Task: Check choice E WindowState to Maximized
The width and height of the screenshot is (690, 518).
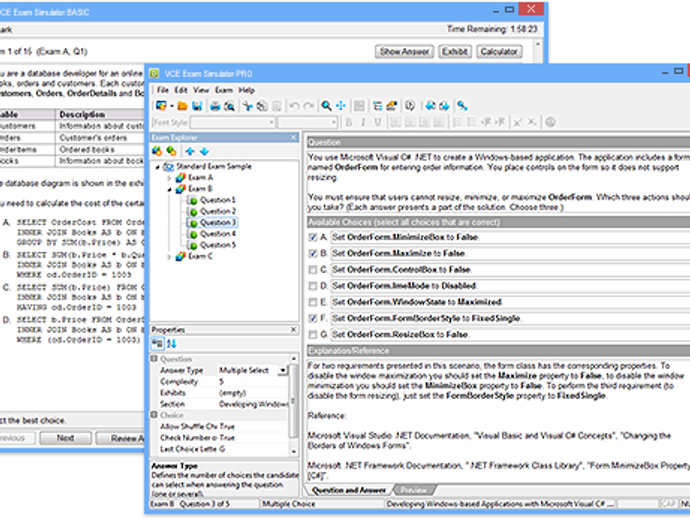Action: [312, 302]
